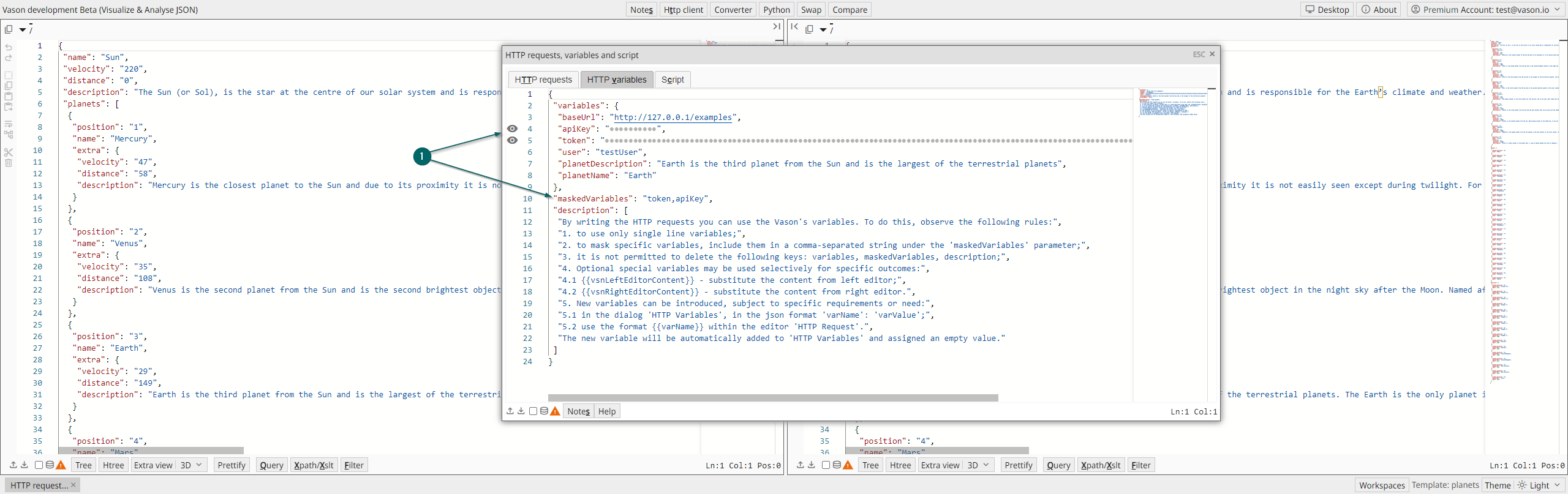Upload file icon in left editor footer
Viewport: 1568px width, 494px height.
click(13, 465)
